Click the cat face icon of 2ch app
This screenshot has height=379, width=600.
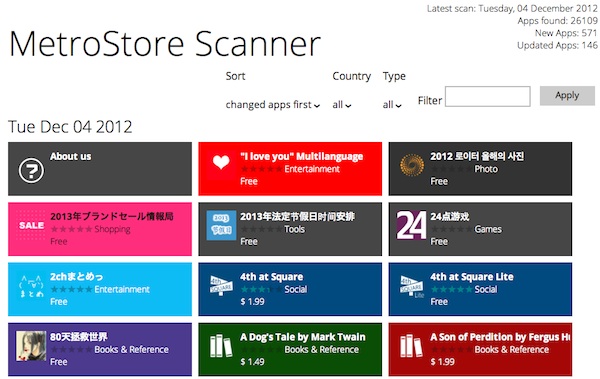tap(31, 286)
